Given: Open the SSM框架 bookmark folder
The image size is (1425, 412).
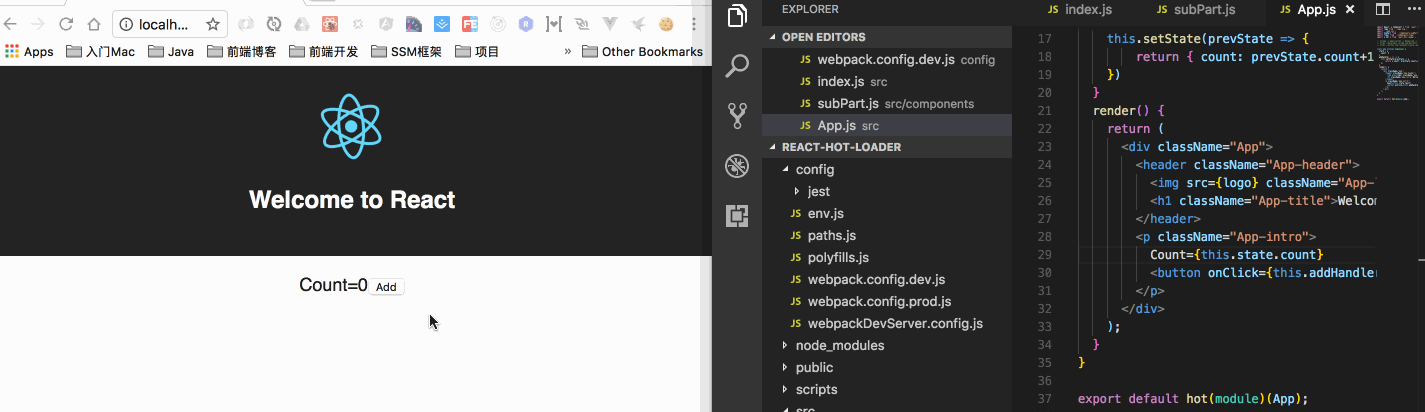Looking at the screenshot, I should pyautogui.click(x=406, y=51).
